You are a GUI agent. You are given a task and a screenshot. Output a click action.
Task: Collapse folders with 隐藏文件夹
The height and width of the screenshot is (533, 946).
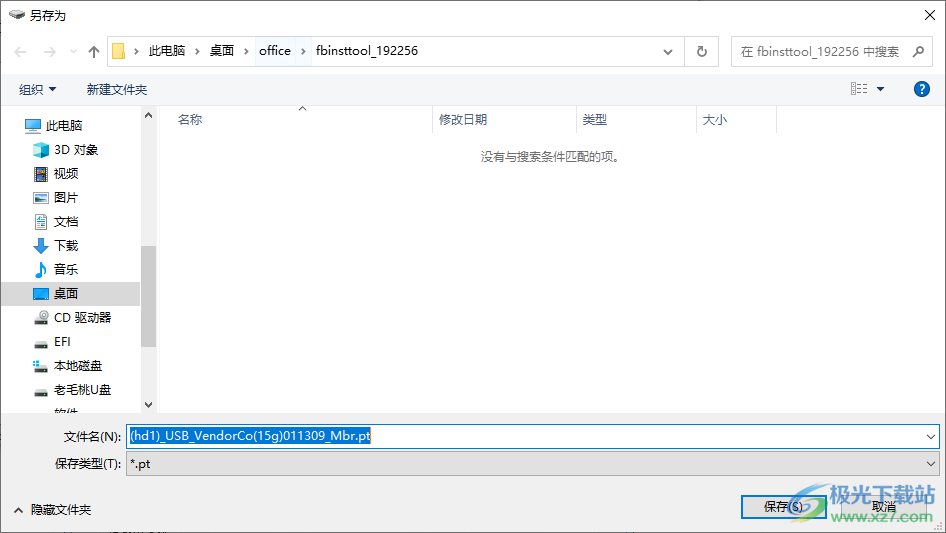[52, 510]
